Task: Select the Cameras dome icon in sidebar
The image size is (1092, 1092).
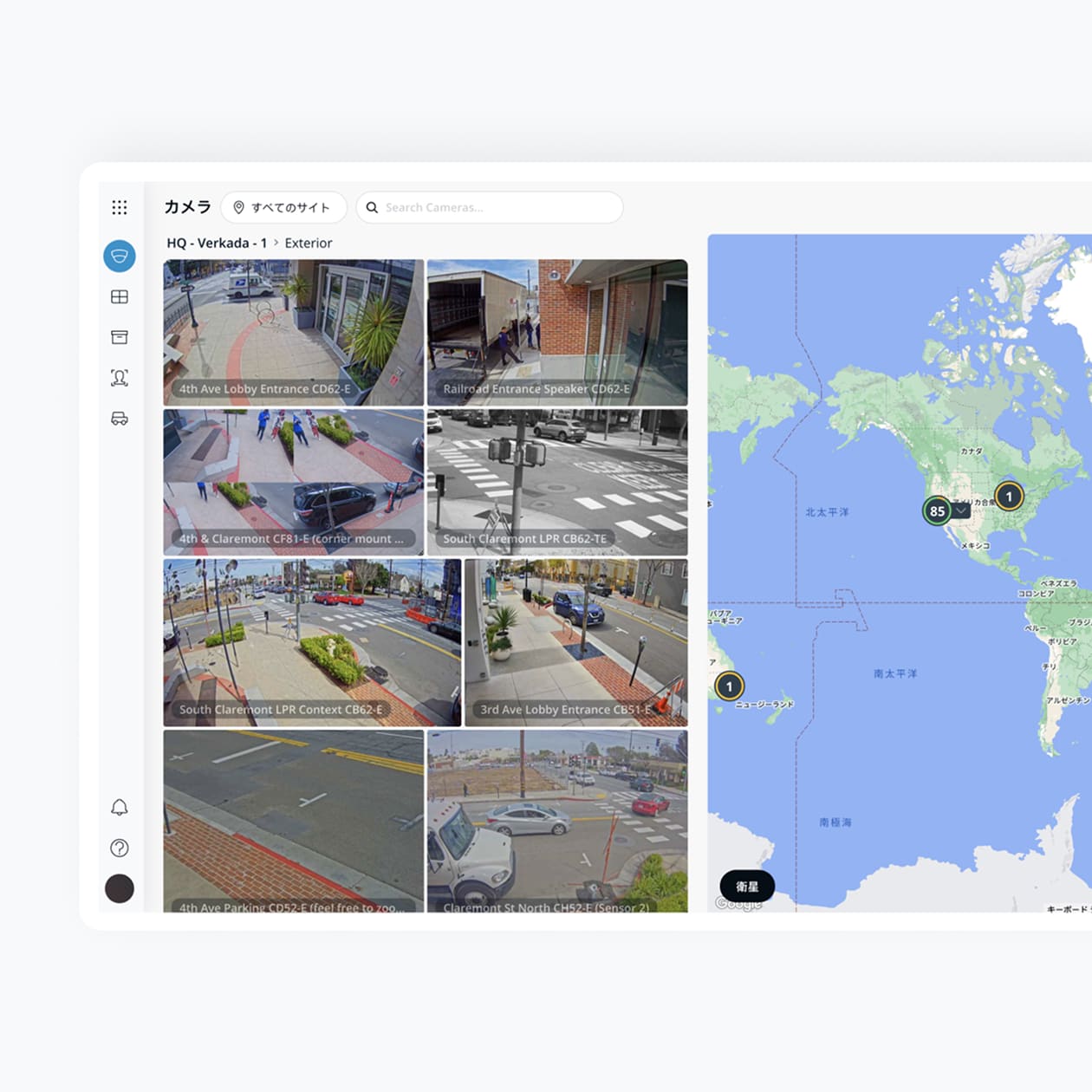Action: (x=120, y=256)
